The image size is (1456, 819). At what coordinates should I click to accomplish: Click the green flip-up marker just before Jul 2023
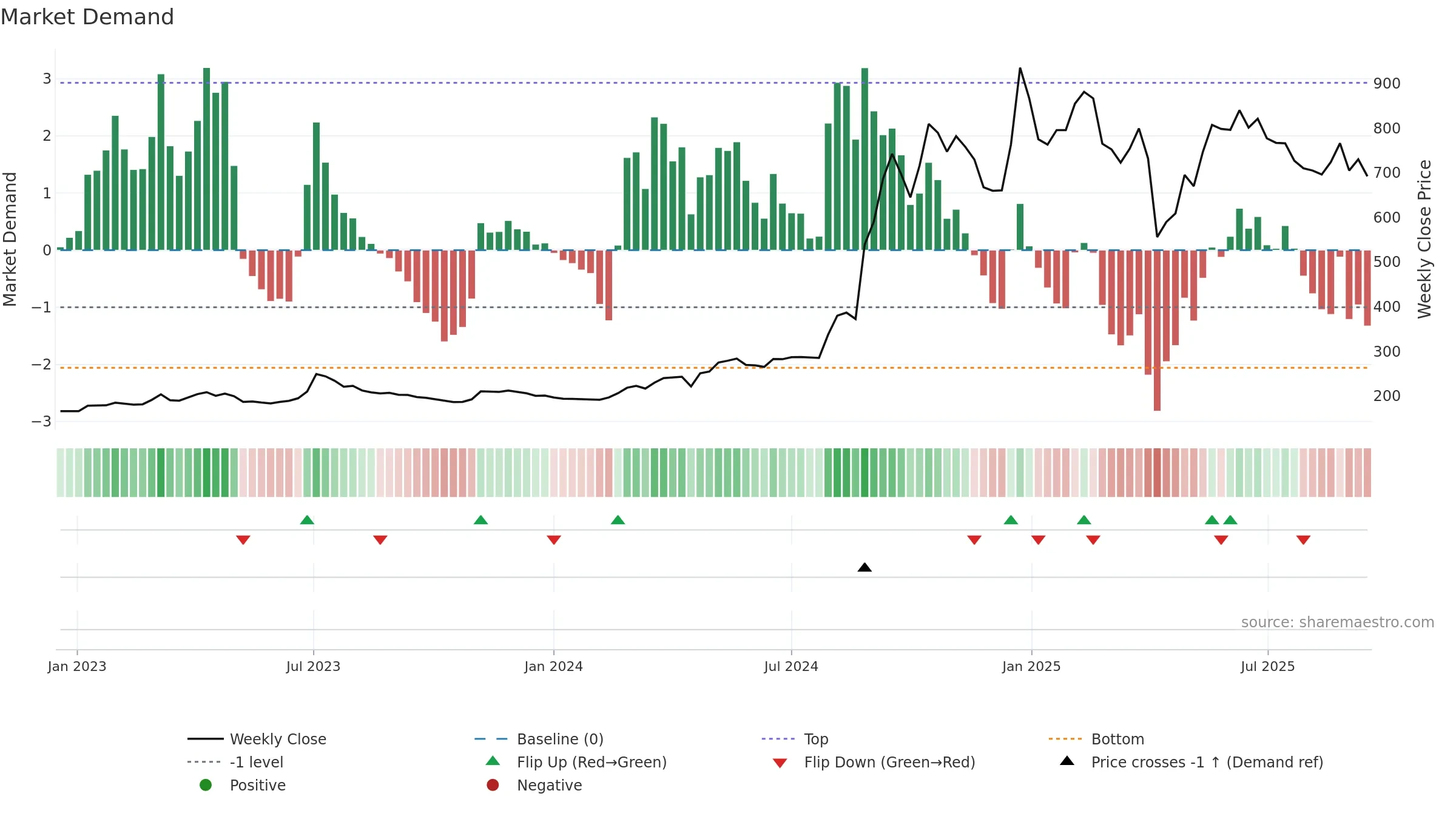(x=307, y=520)
